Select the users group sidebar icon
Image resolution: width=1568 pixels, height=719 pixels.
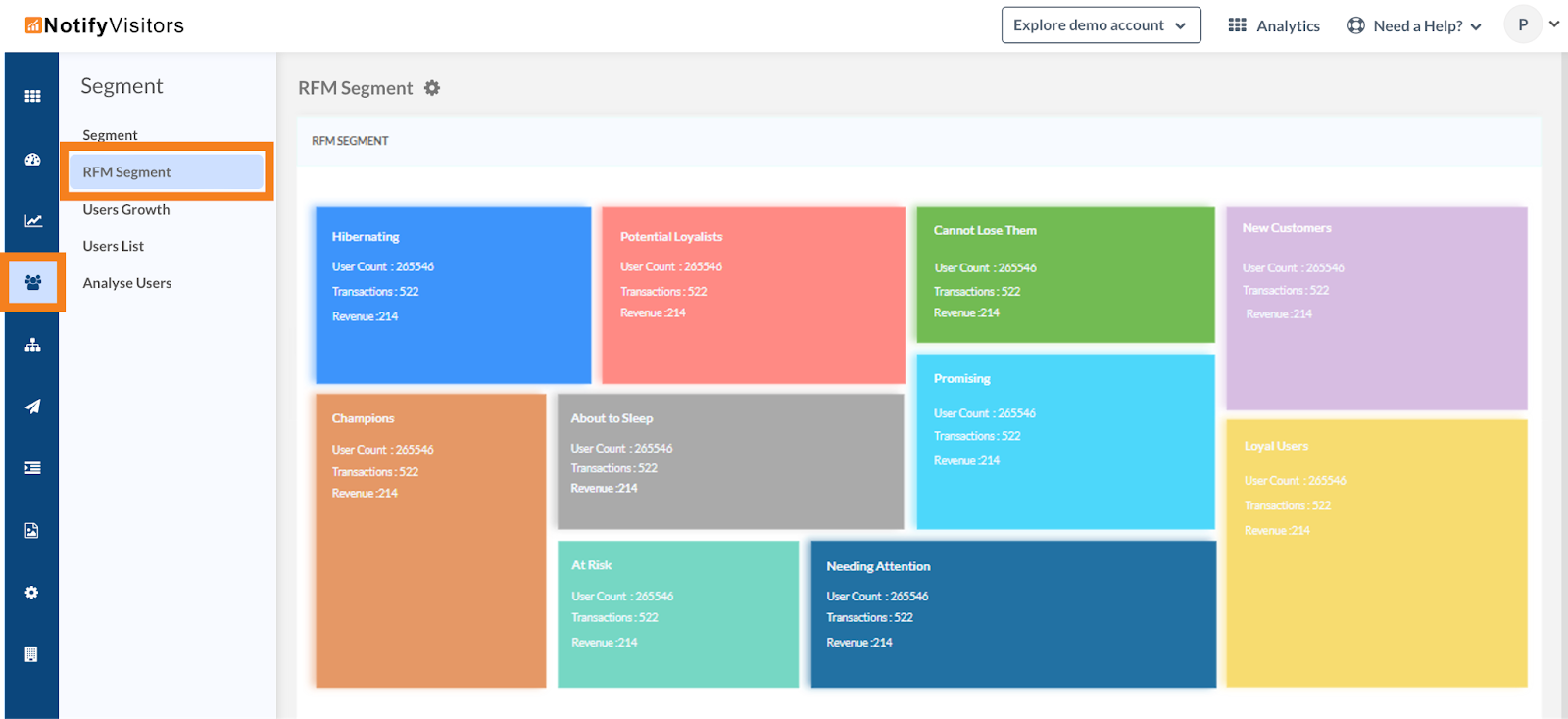click(x=32, y=282)
